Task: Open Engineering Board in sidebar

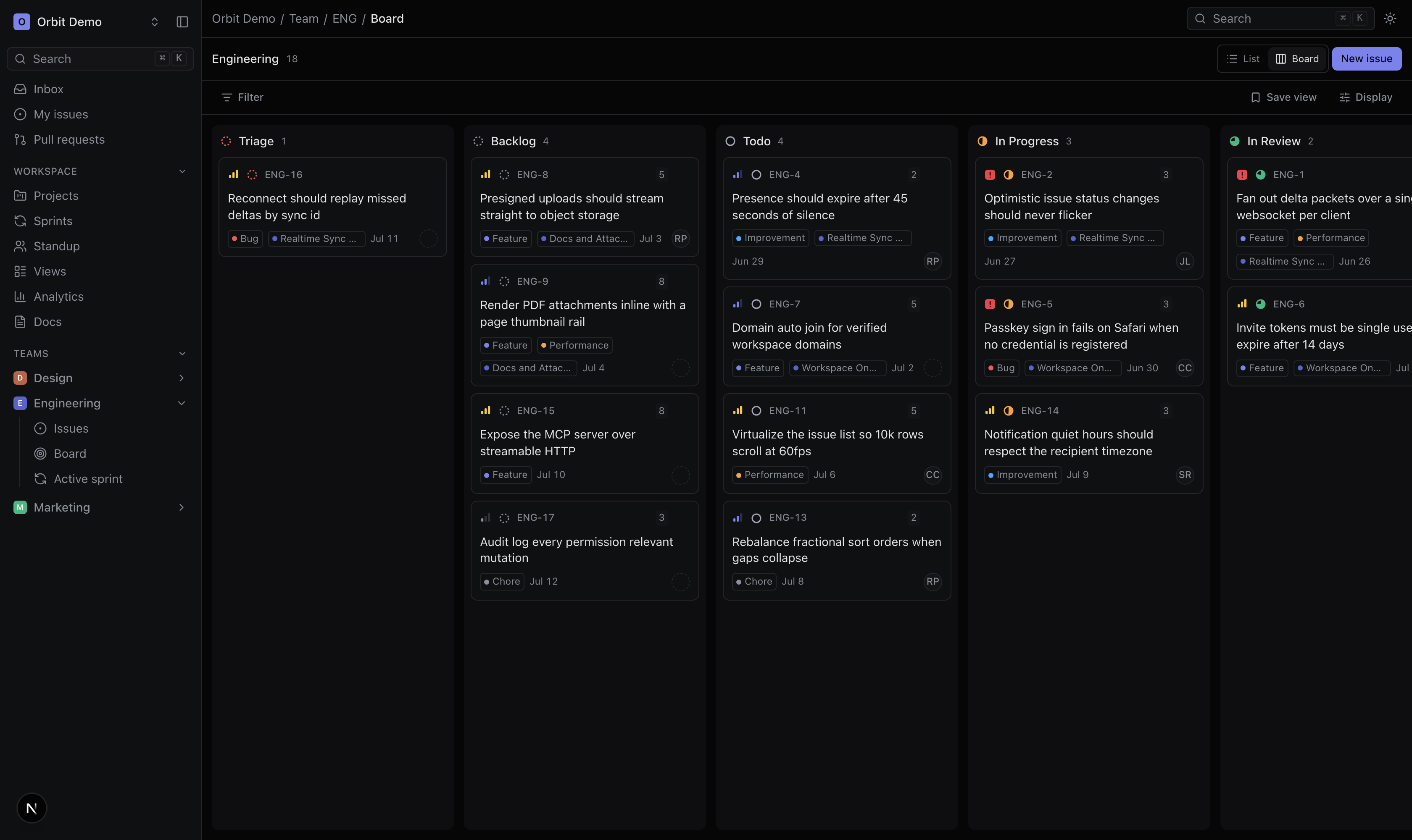Action: (111, 454)
